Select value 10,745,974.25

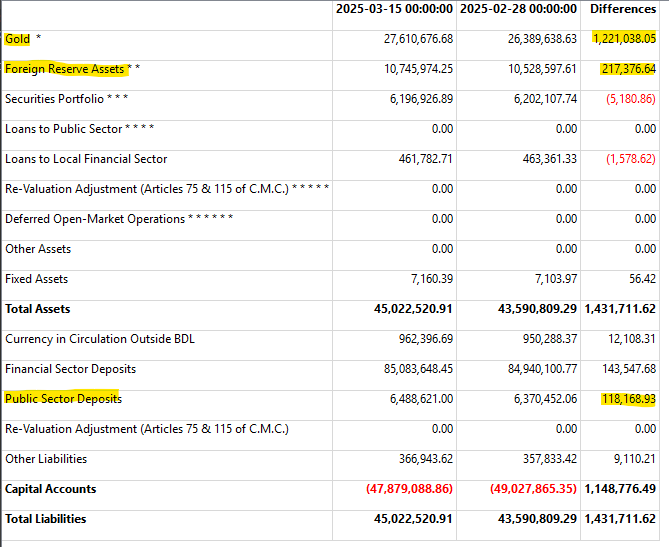pos(419,69)
